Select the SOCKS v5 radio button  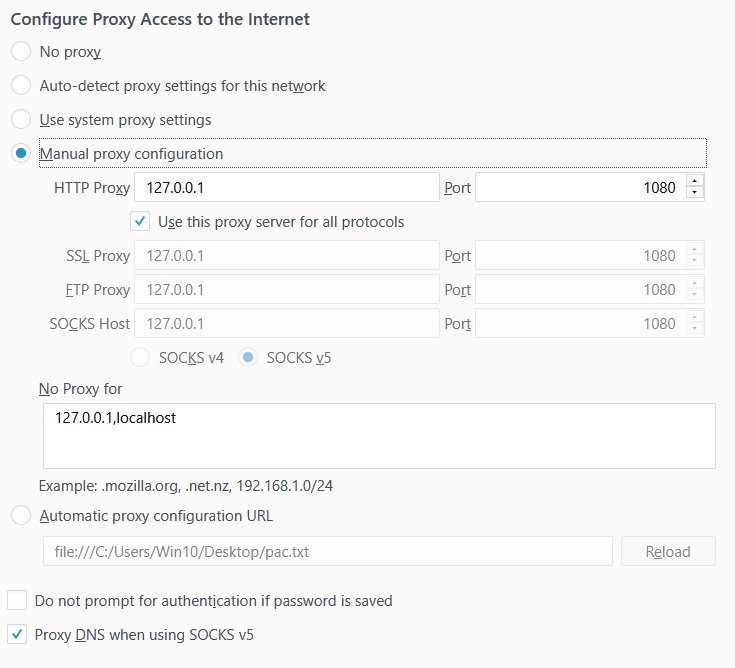pos(248,358)
